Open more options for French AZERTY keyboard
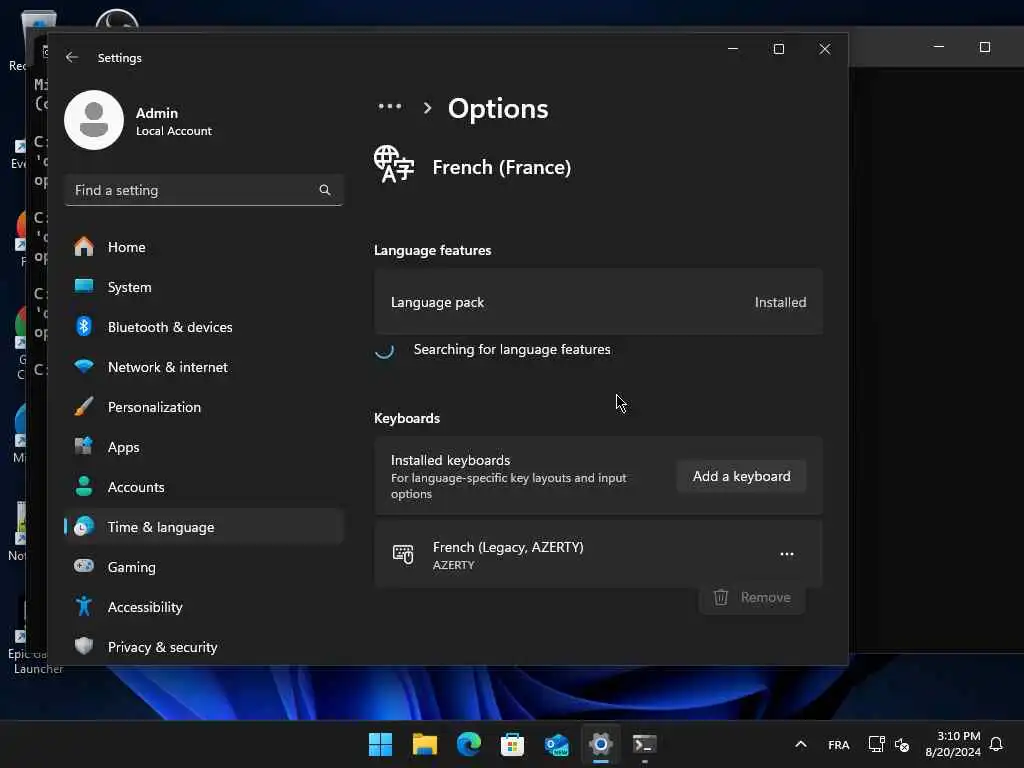 (787, 554)
